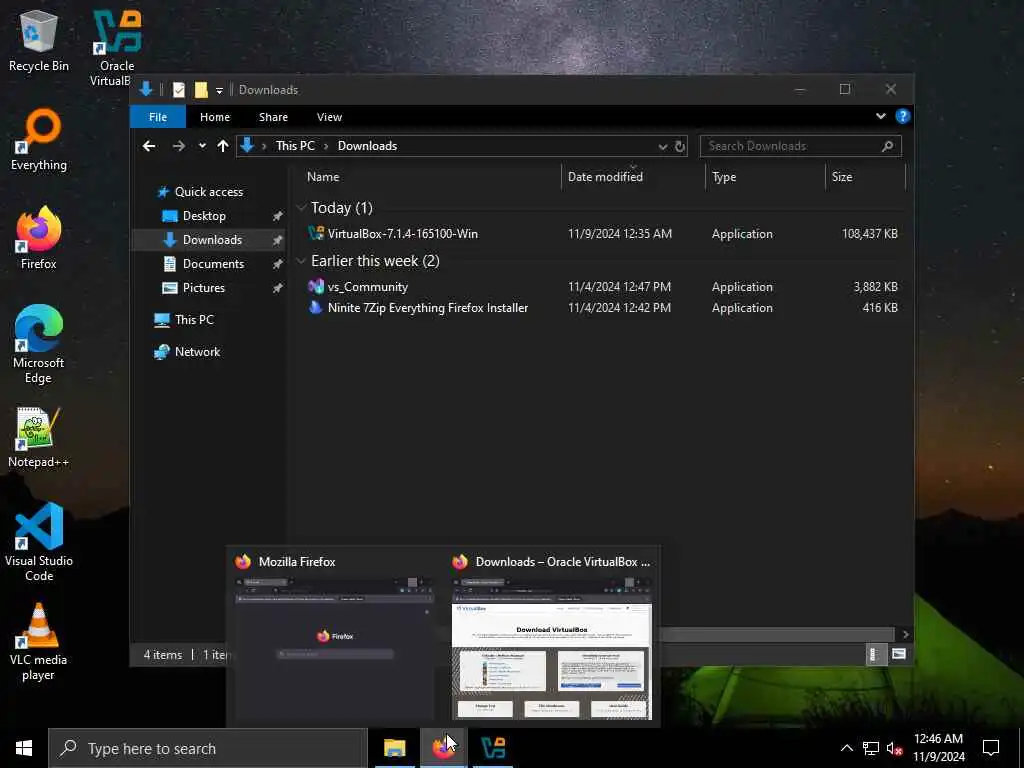
Task: Open Documents in navigation pane
Action: (x=213, y=264)
